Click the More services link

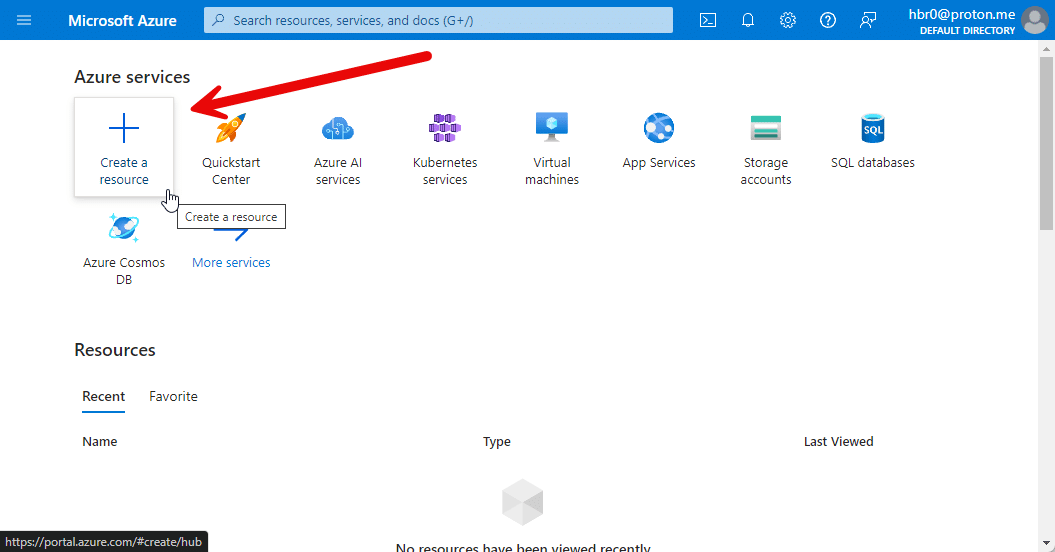[231, 262]
